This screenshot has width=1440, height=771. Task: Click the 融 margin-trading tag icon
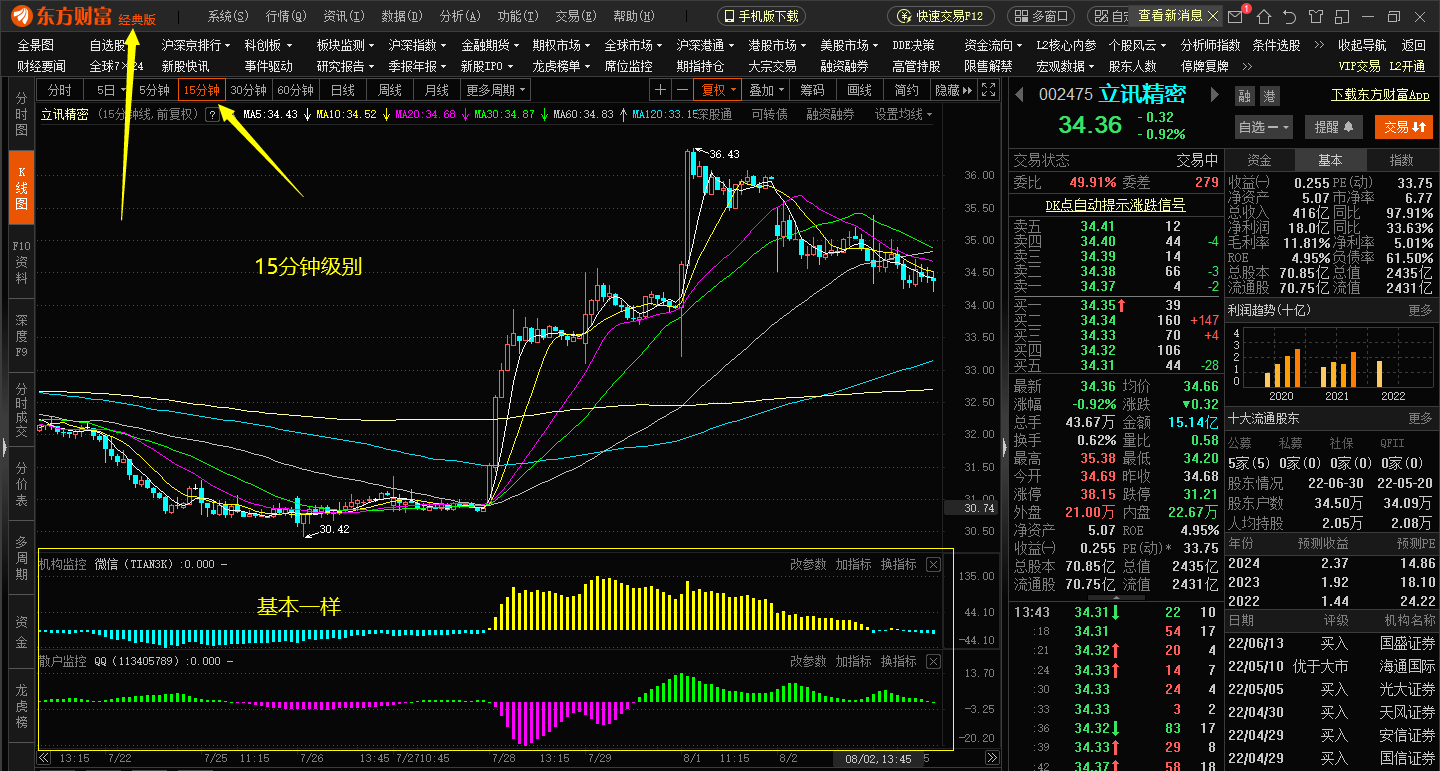pos(1245,96)
